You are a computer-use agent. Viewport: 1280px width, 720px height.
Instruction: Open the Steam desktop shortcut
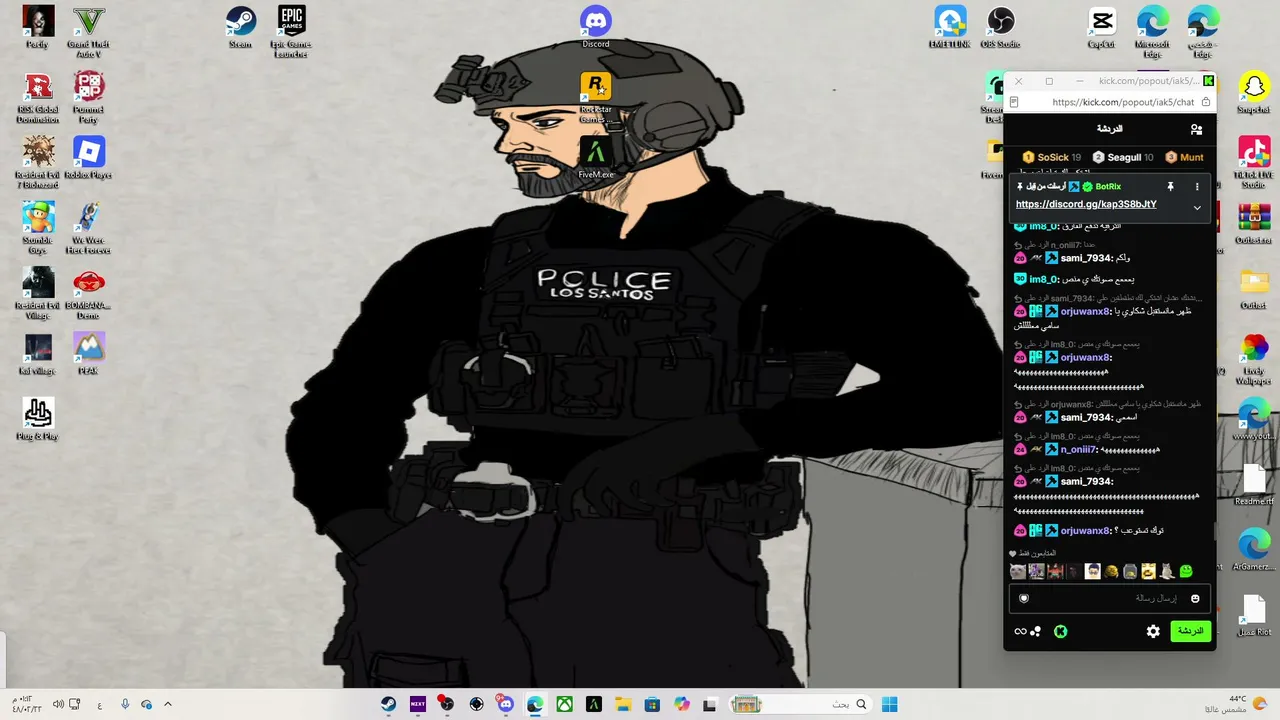pos(240,27)
